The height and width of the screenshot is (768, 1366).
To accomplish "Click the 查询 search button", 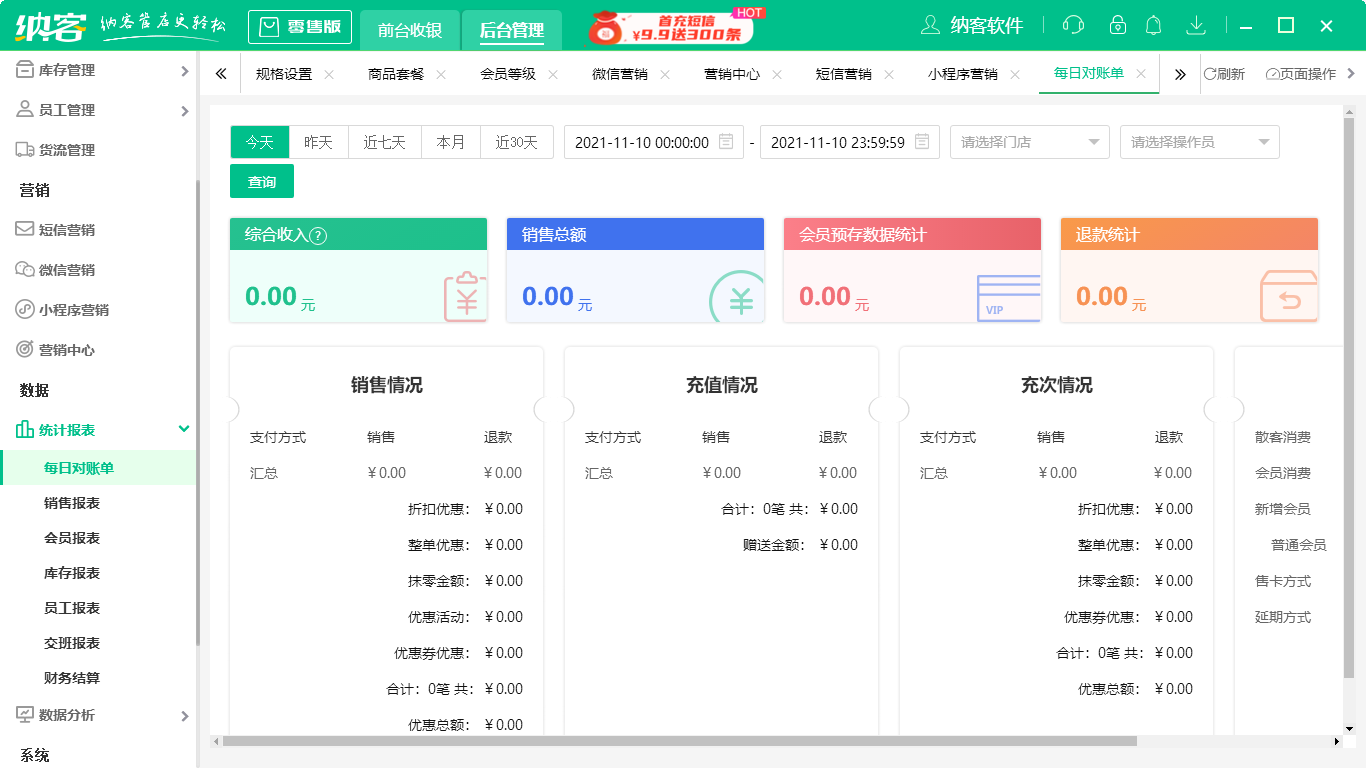I will [261, 181].
